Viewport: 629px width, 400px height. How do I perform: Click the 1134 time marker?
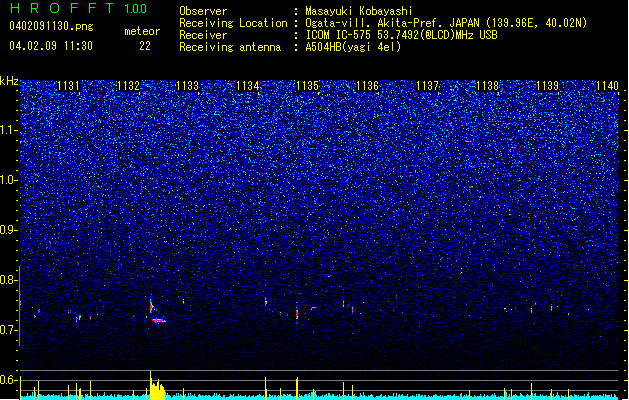coord(248,86)
